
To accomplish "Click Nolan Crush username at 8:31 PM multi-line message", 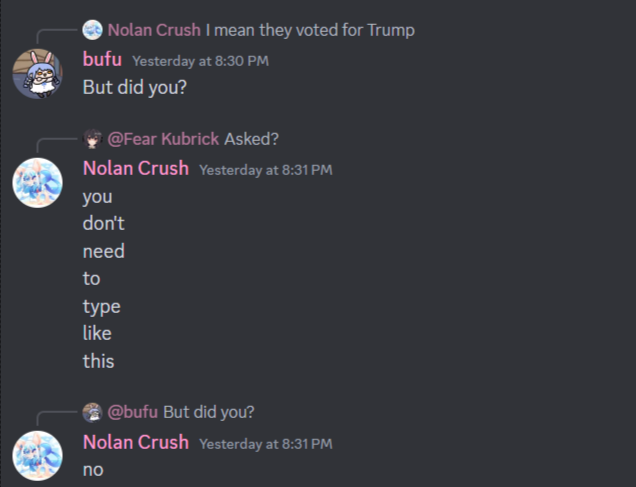I will [x=136, y=168].
